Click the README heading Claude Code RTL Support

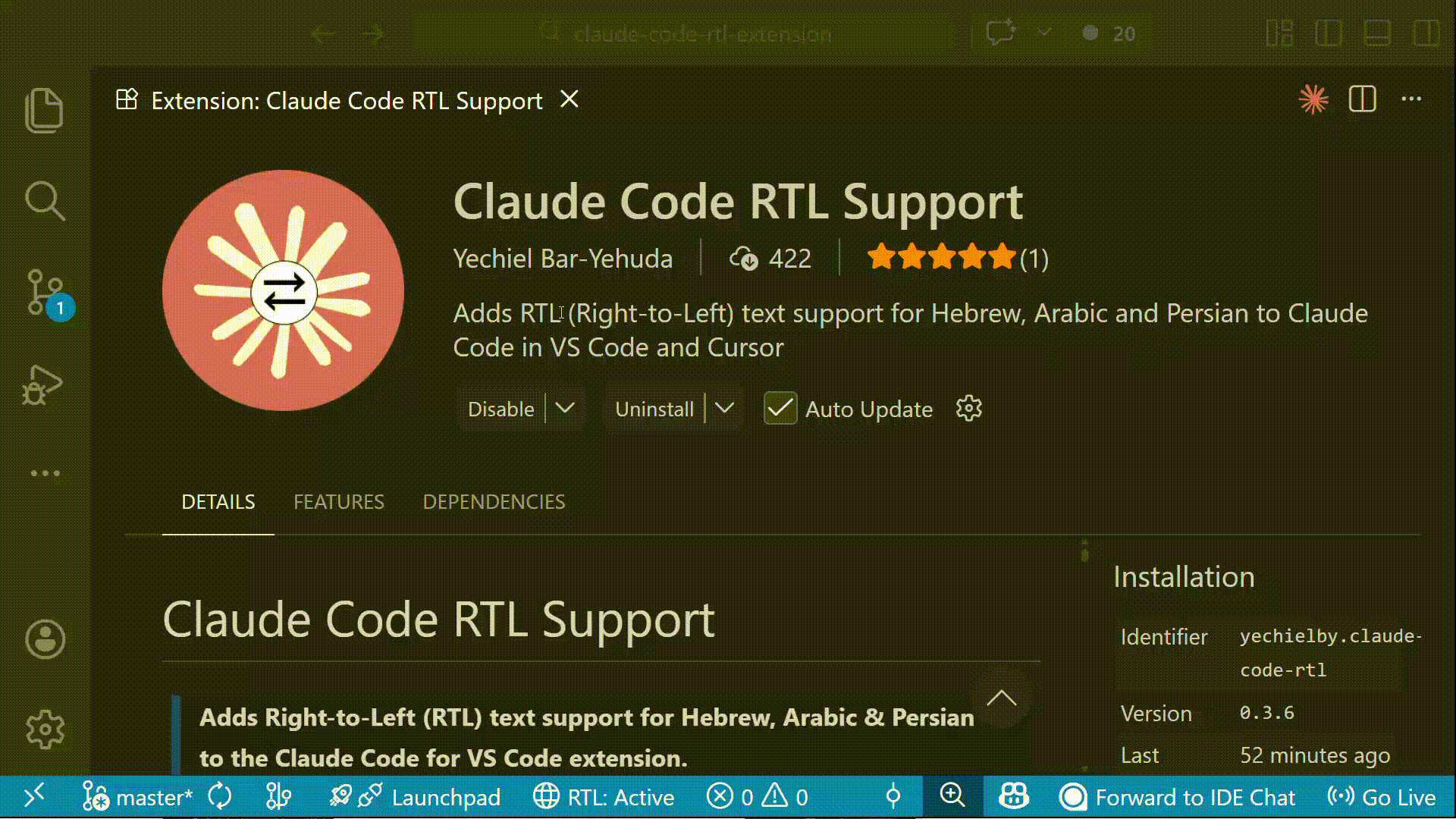point(438,620)
